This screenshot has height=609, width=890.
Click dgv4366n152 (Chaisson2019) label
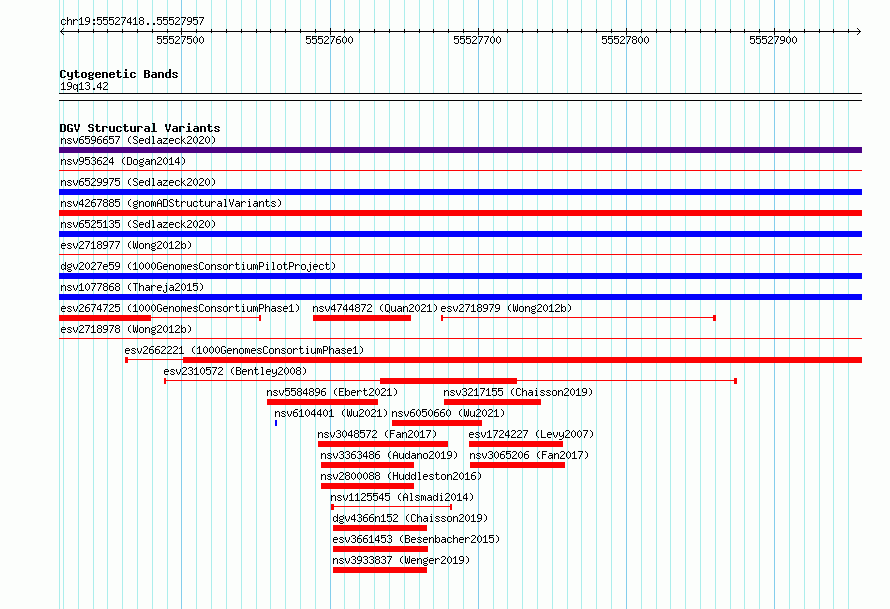click(x=410, y=518)
